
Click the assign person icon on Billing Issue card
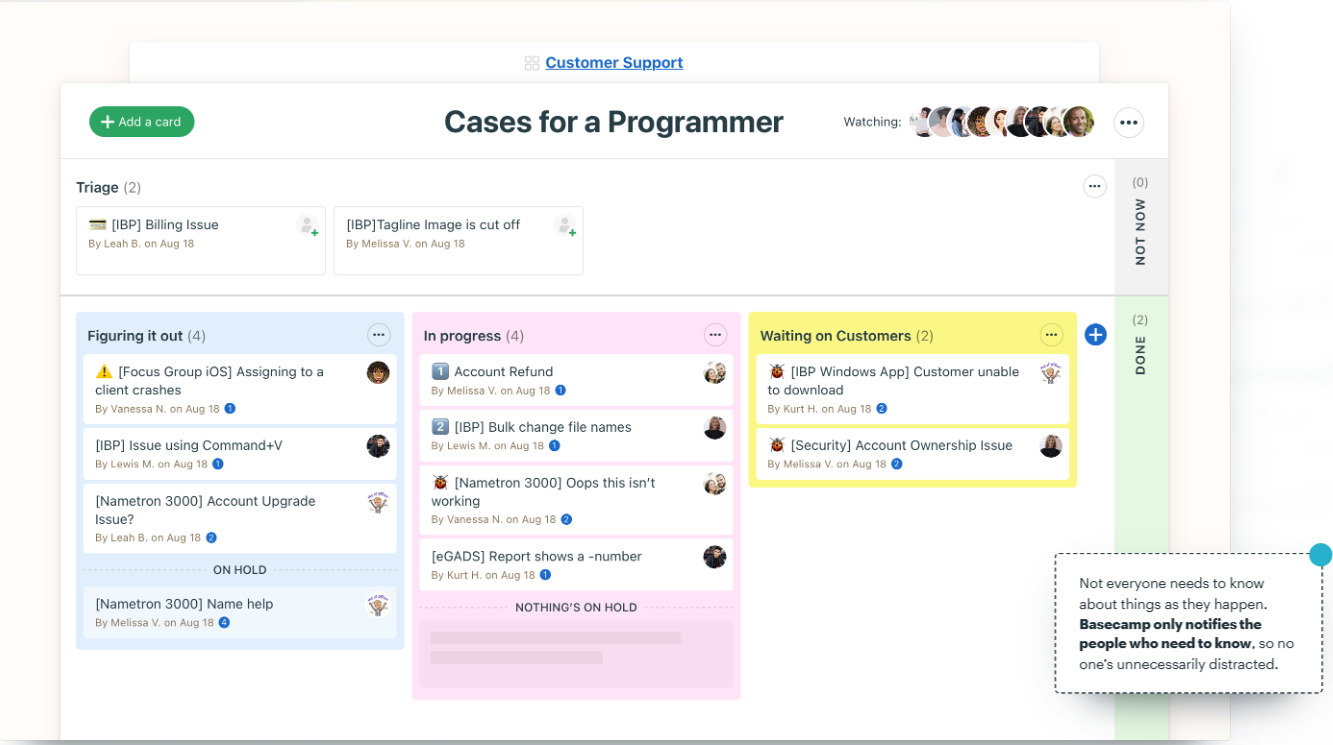click(307, 227)
